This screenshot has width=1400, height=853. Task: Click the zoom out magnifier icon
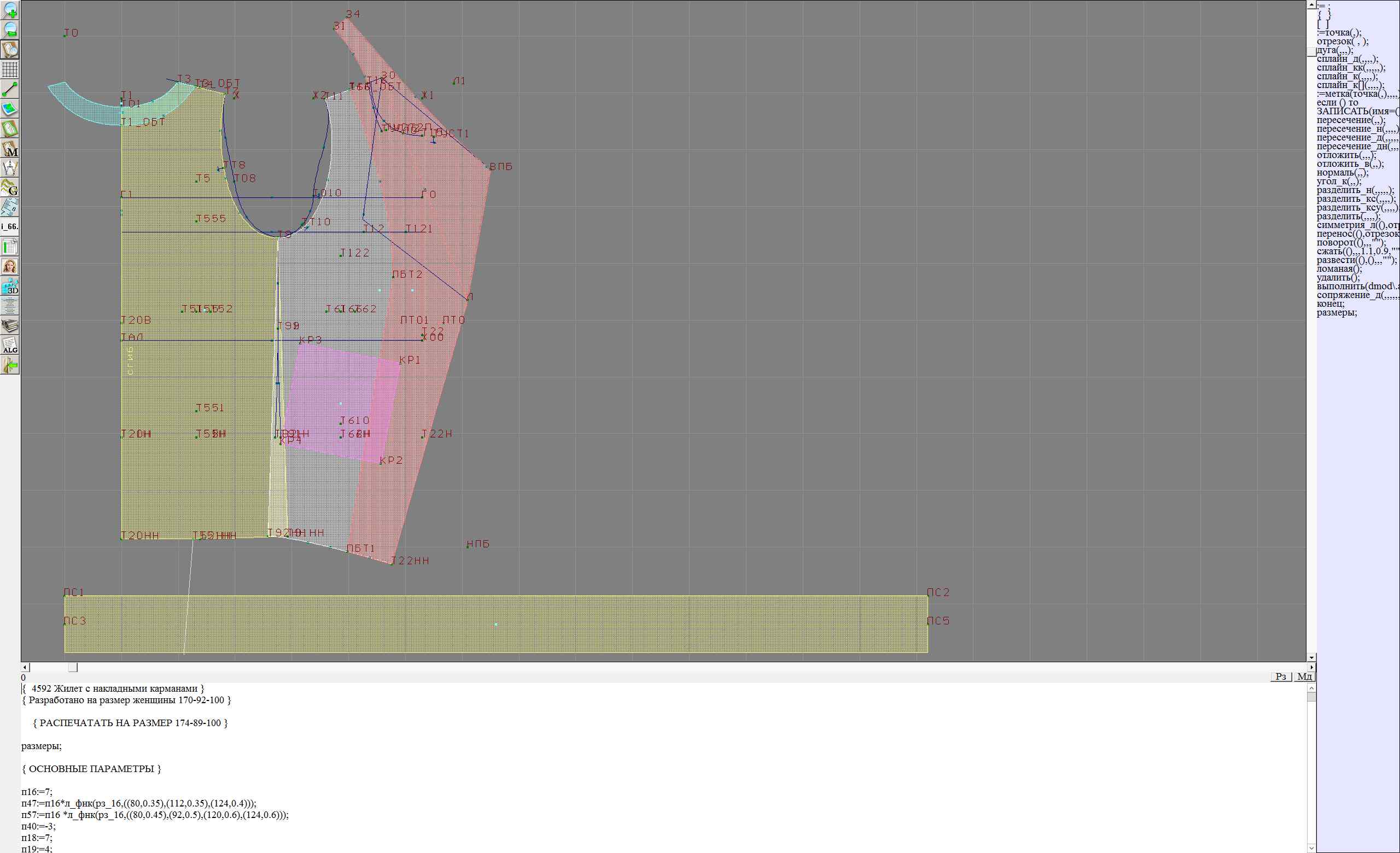point(10,30)
